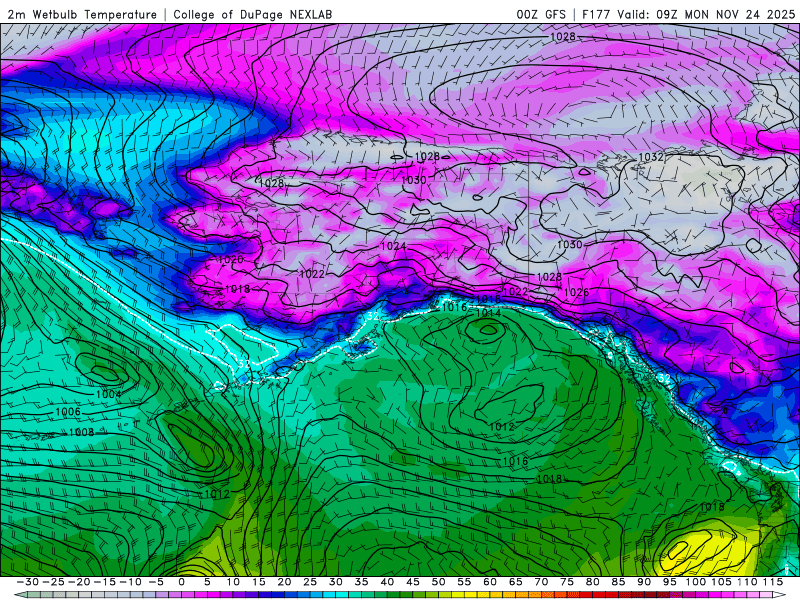Click the 1008 isobar label
The width and height of the screenshot is (800, 600).
tap(82, 432)
